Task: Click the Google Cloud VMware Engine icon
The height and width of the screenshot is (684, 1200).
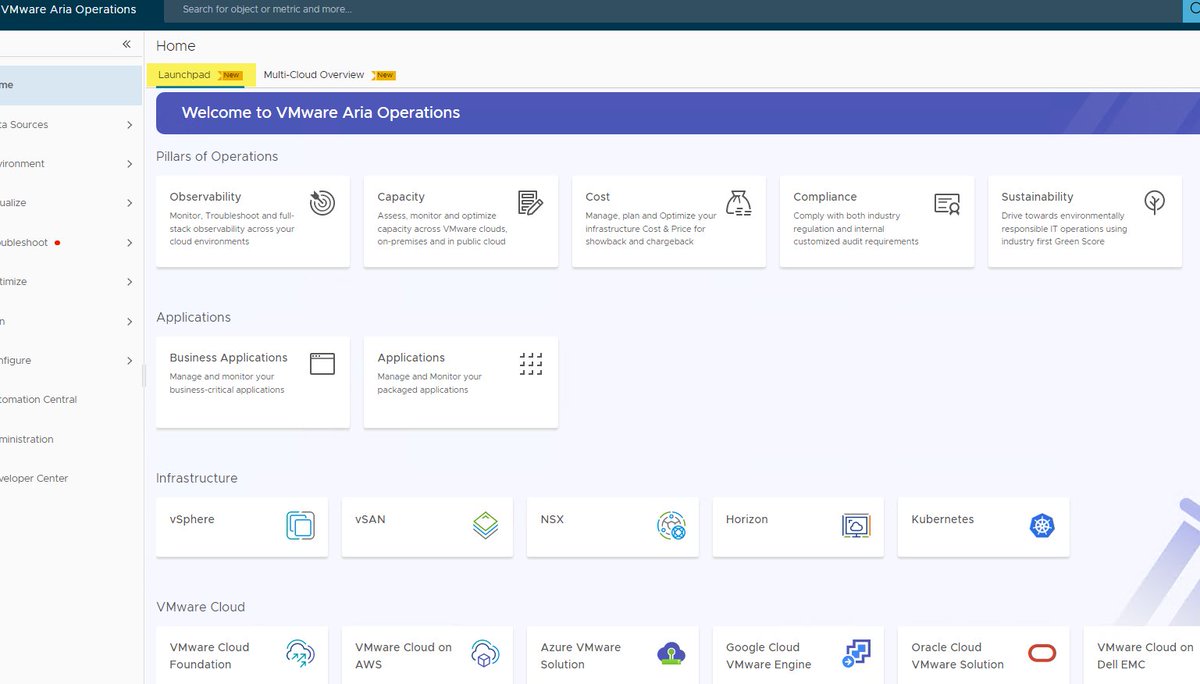Action: pyautogui.click(x=856, y=654)
